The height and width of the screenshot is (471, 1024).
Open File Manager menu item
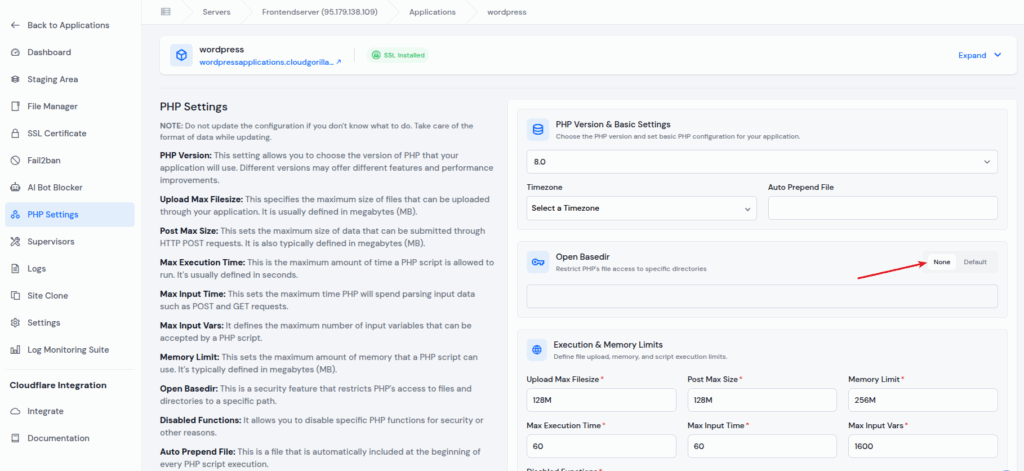[x=70, y=106]
